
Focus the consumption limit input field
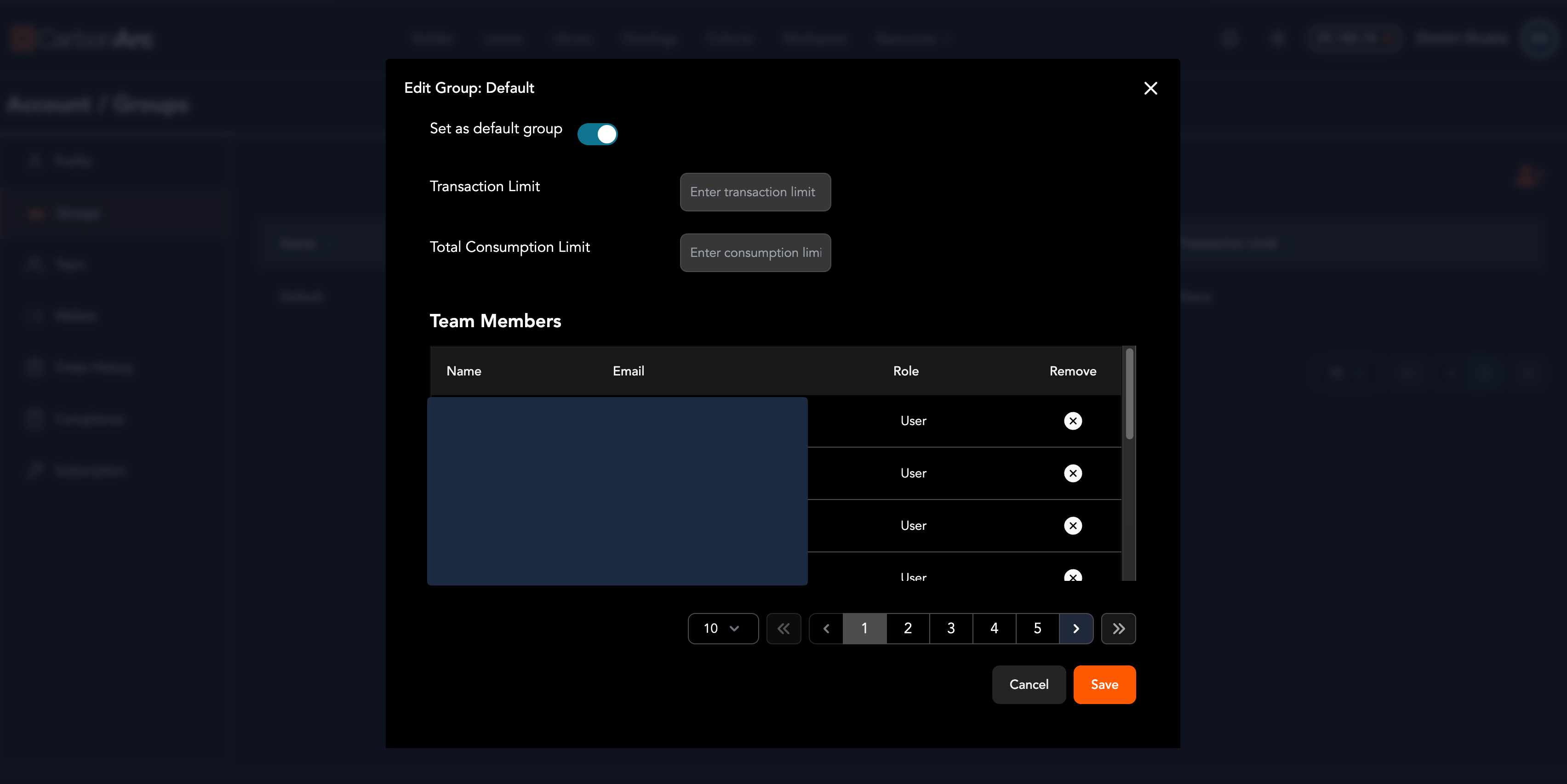(755, 253)
